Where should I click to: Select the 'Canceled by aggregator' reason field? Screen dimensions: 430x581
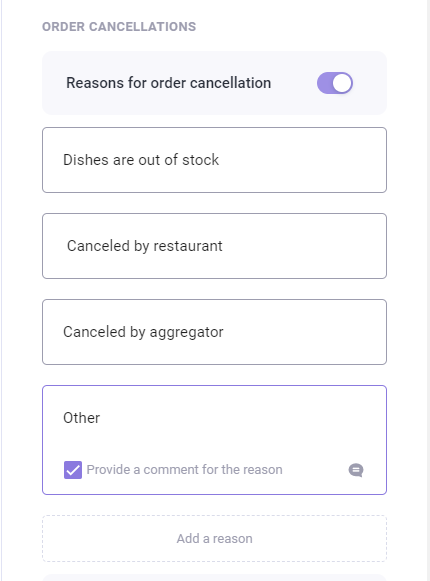214,332
